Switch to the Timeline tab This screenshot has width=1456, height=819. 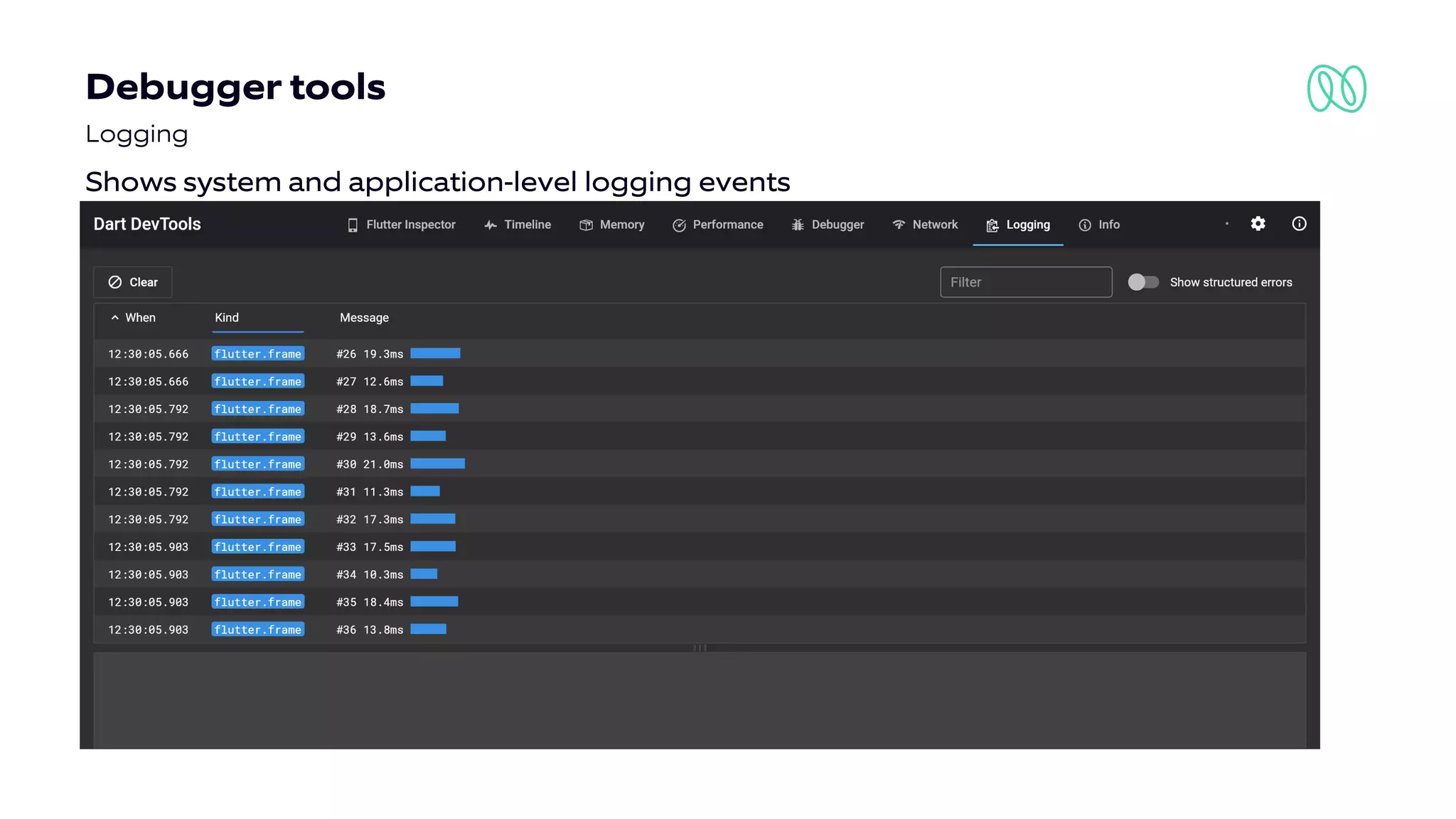[518, 225]
